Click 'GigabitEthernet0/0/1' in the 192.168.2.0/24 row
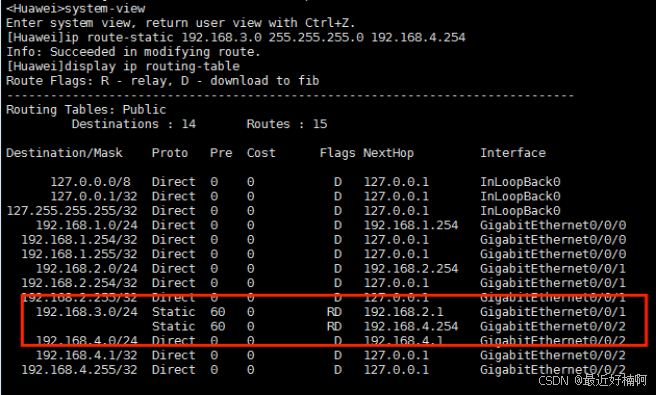The image size is (656, 395). [x=553, y=269]
